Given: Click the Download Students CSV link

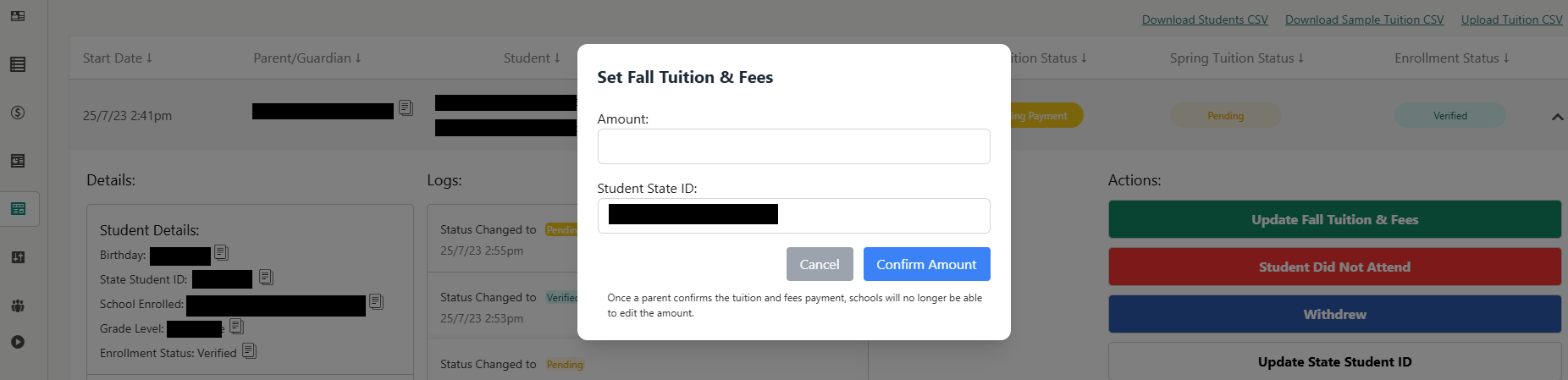Looking at the screenshot, I should click(1205, 19).
